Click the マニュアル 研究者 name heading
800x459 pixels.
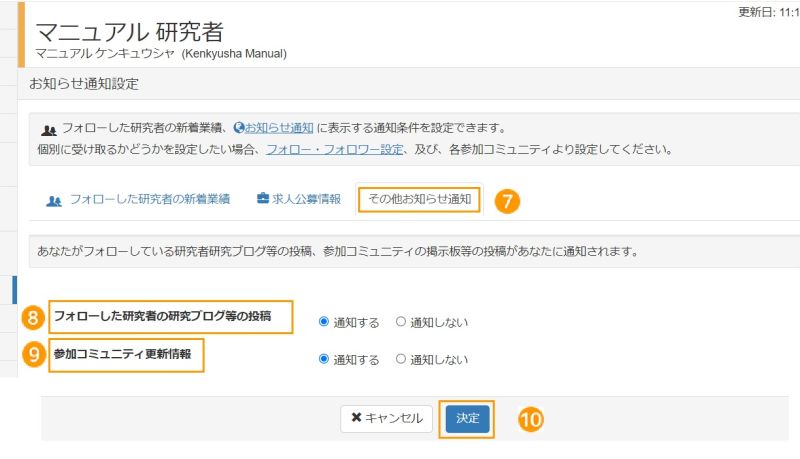130,32
